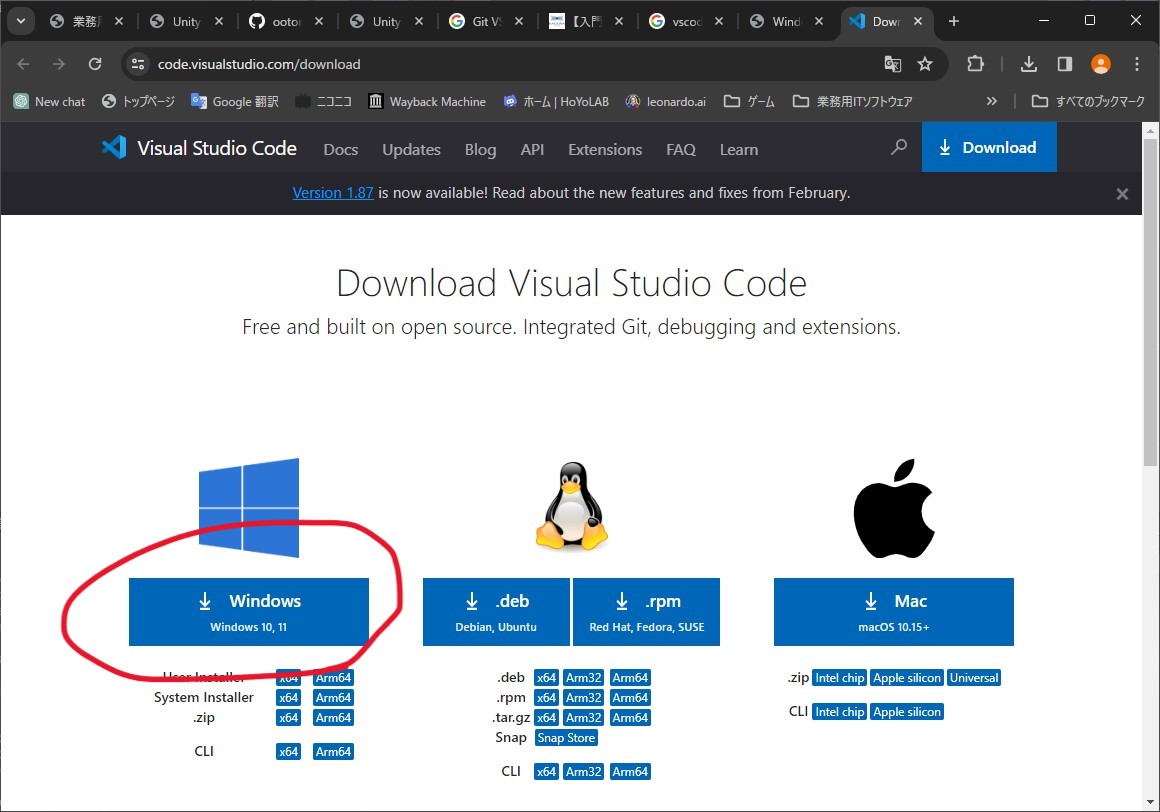Reload the page using the refresh icon
1160x812 pixels.
[95, 64]
